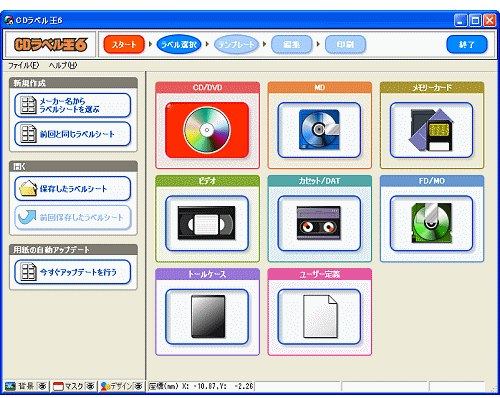Toggle the background eye icon in status bar
Image resolution: width=500 pixels, height=398 pixels.
pos(42,386)
